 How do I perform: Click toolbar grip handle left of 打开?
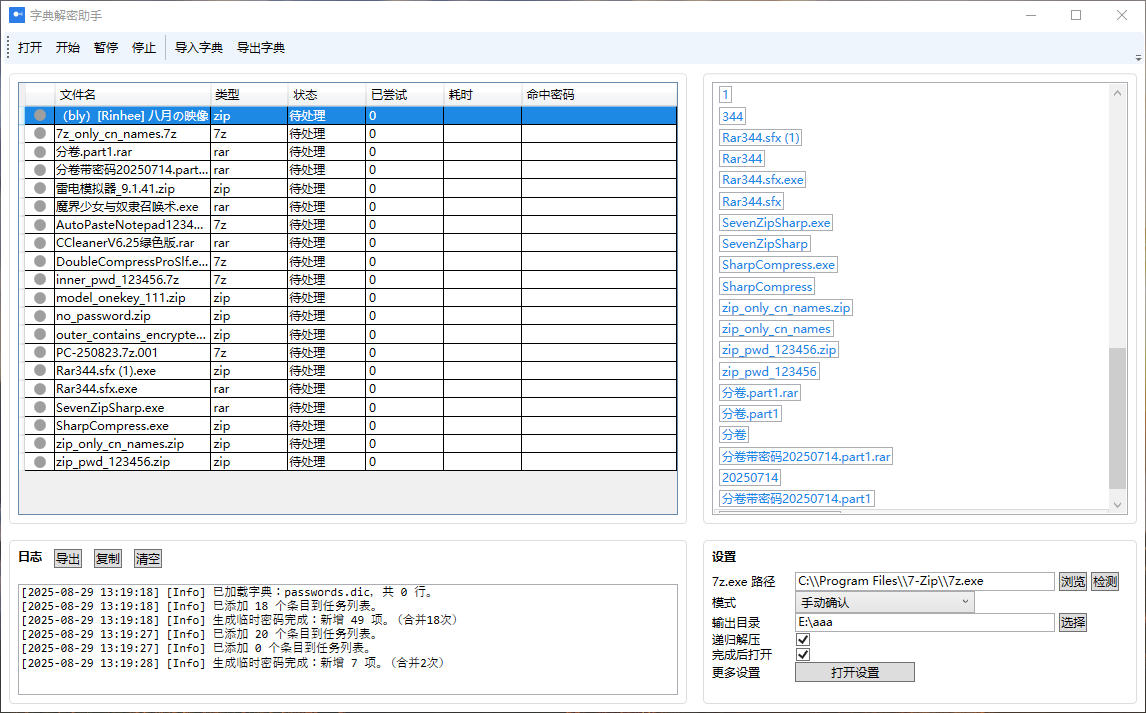click(8, 47)
